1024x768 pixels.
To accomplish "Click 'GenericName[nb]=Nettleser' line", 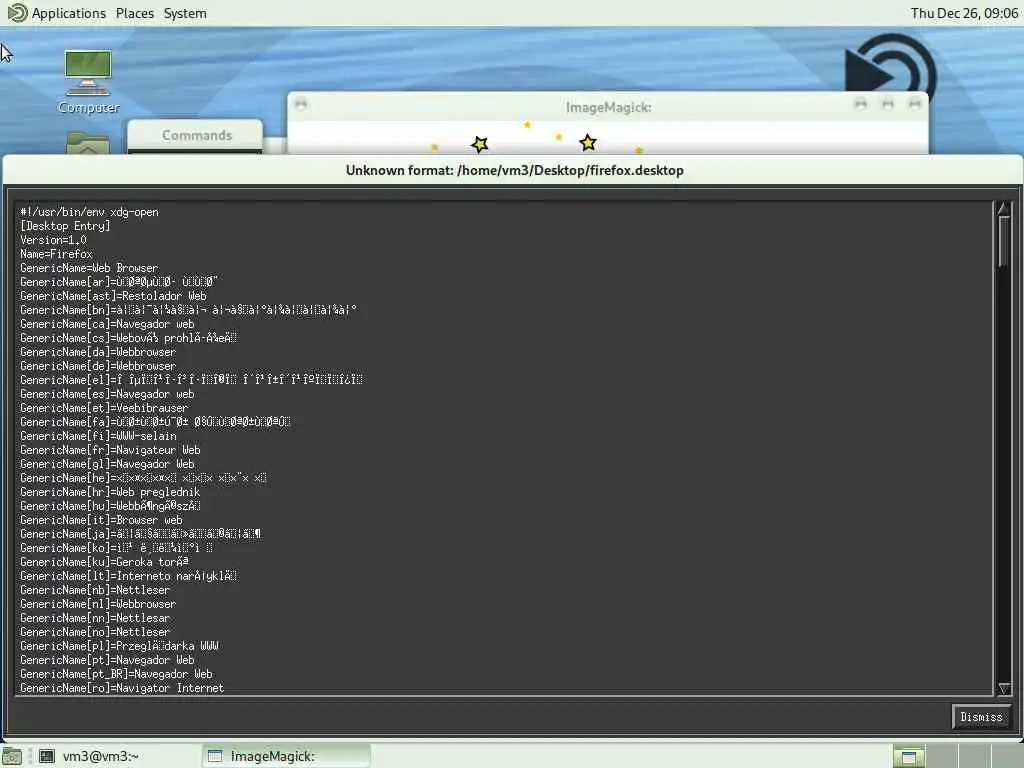I will click(95, 590).
